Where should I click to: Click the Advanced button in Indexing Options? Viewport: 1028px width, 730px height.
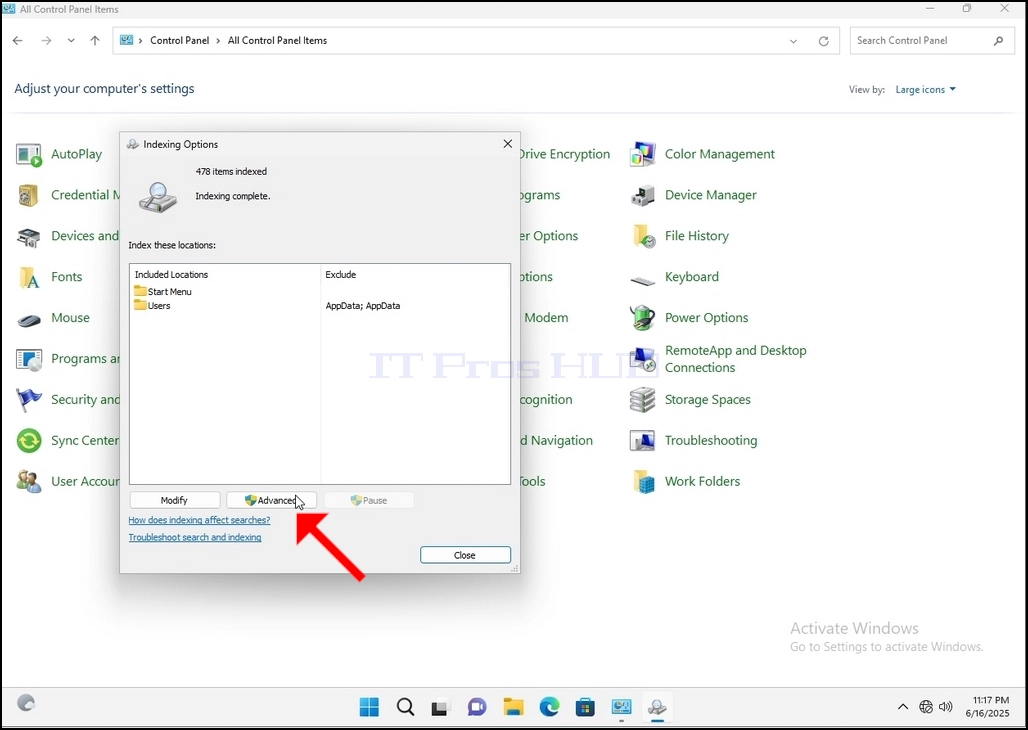[271, 500]
